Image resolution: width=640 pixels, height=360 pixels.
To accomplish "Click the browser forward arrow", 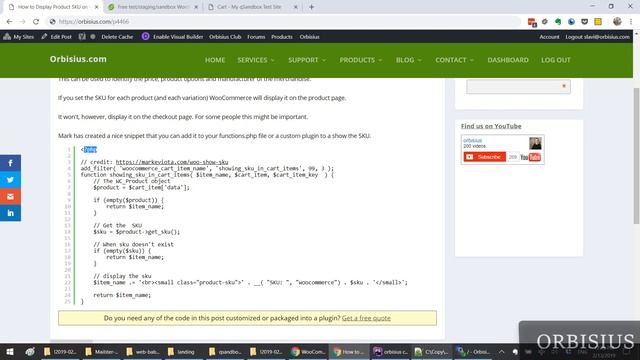I will 22,22.
